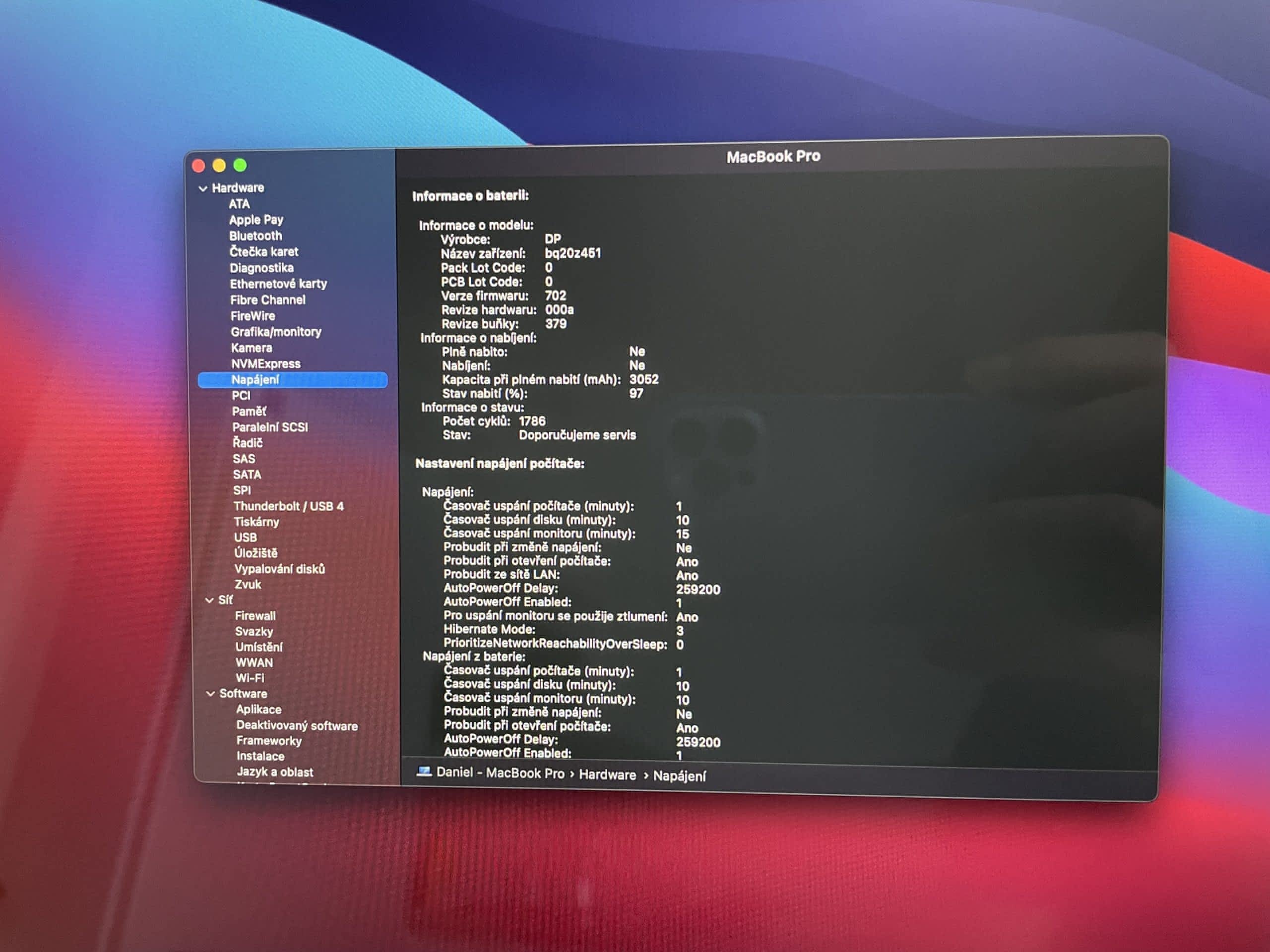Open the Apple Pay hardware entry
This screenshot has height=952, width=1270.
click(256, 220)
